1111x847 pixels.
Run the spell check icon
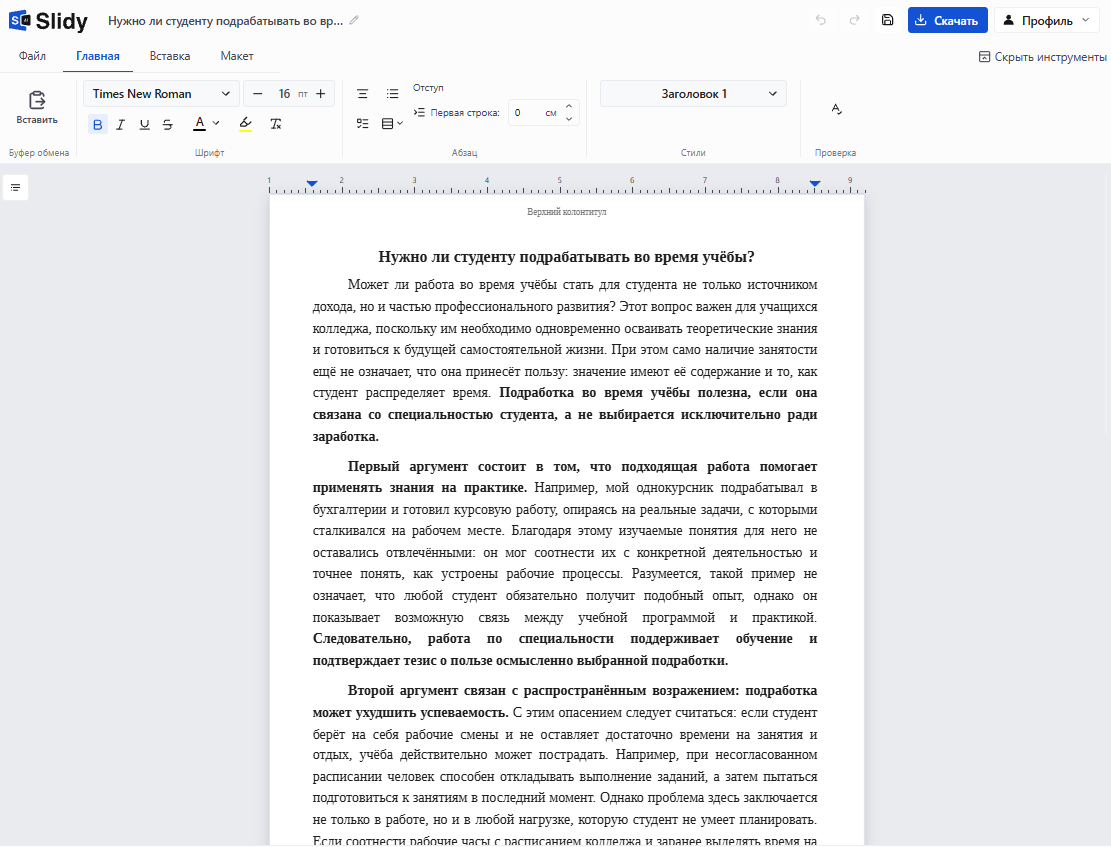837,108
